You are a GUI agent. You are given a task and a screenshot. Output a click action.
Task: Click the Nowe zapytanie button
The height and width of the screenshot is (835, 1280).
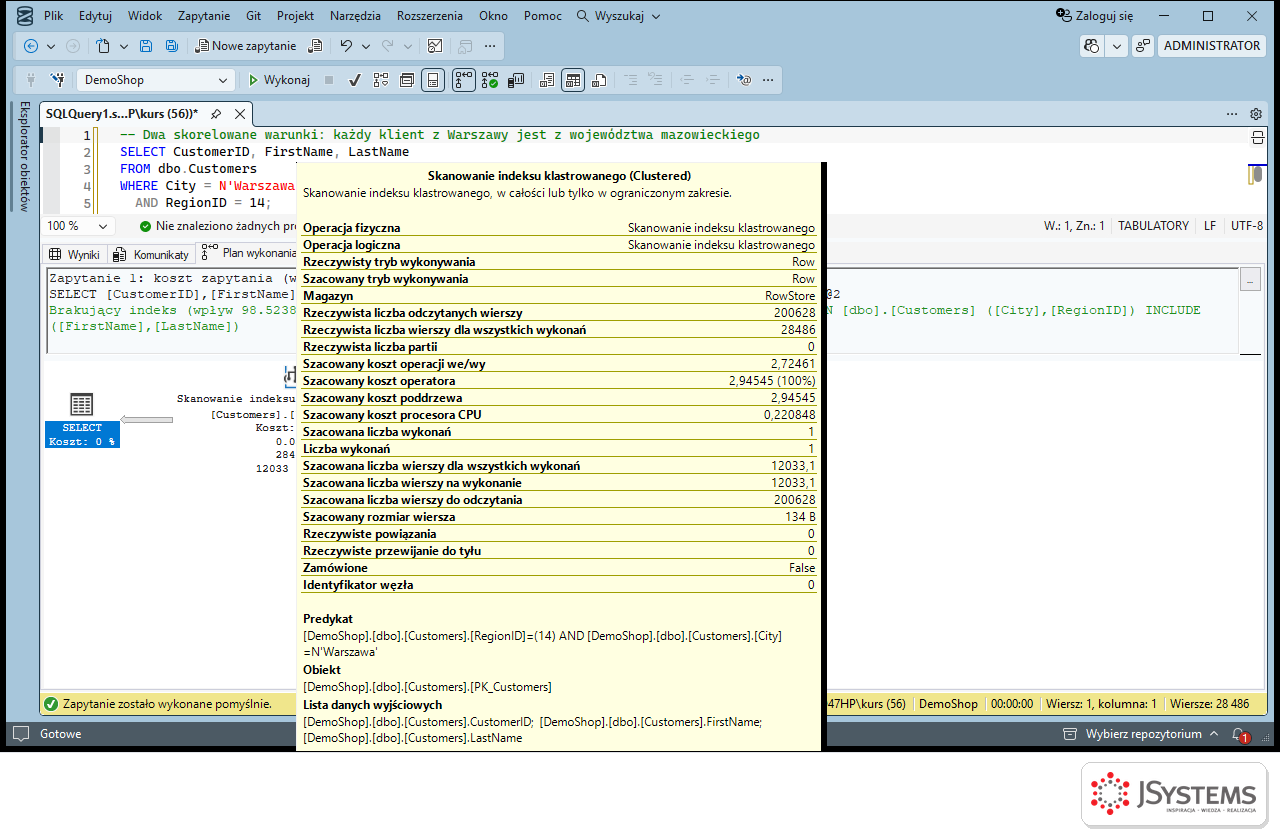pyautogui.click(x=245, y=46)
